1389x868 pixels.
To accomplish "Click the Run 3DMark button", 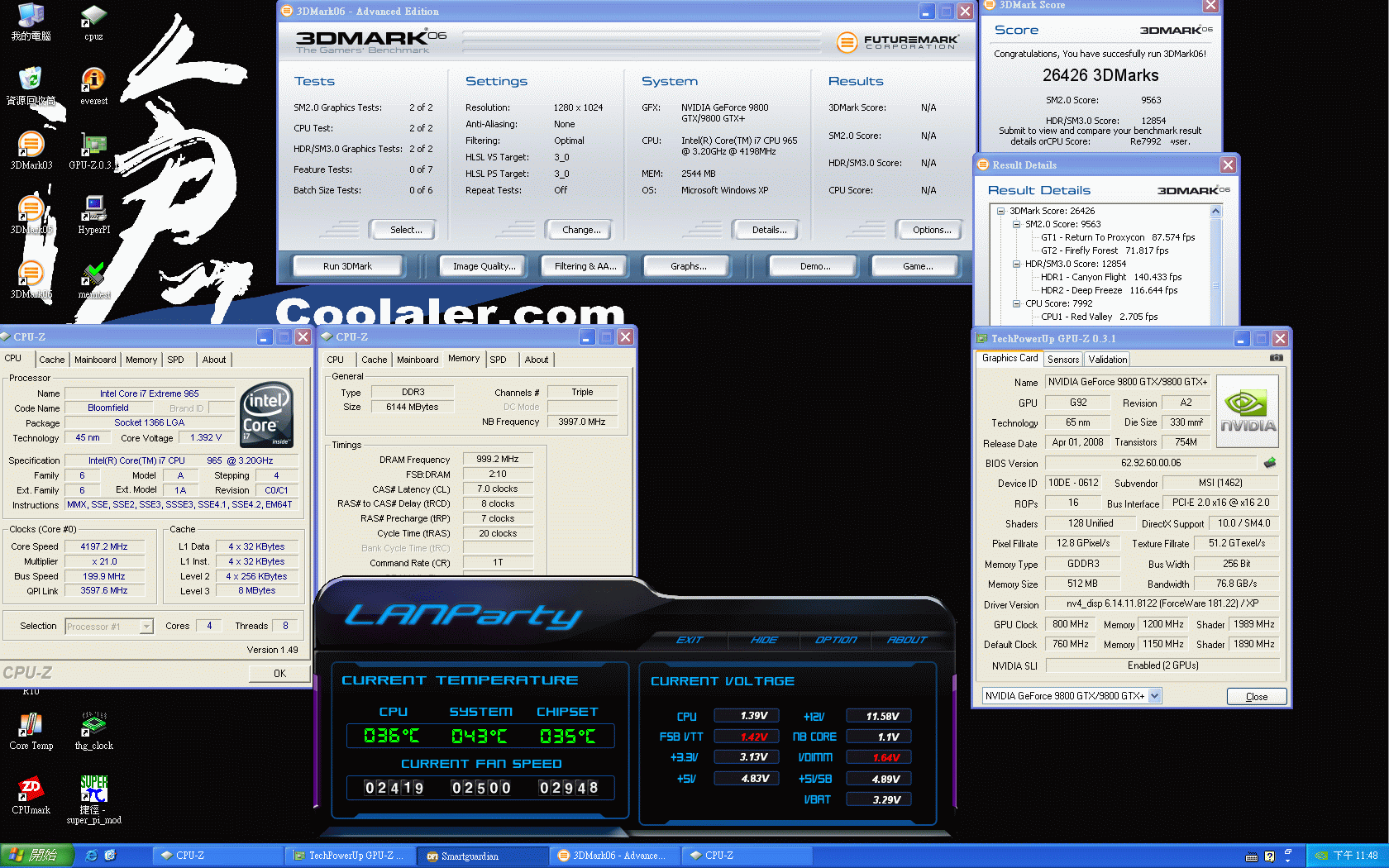I will [x=347, y=266].
